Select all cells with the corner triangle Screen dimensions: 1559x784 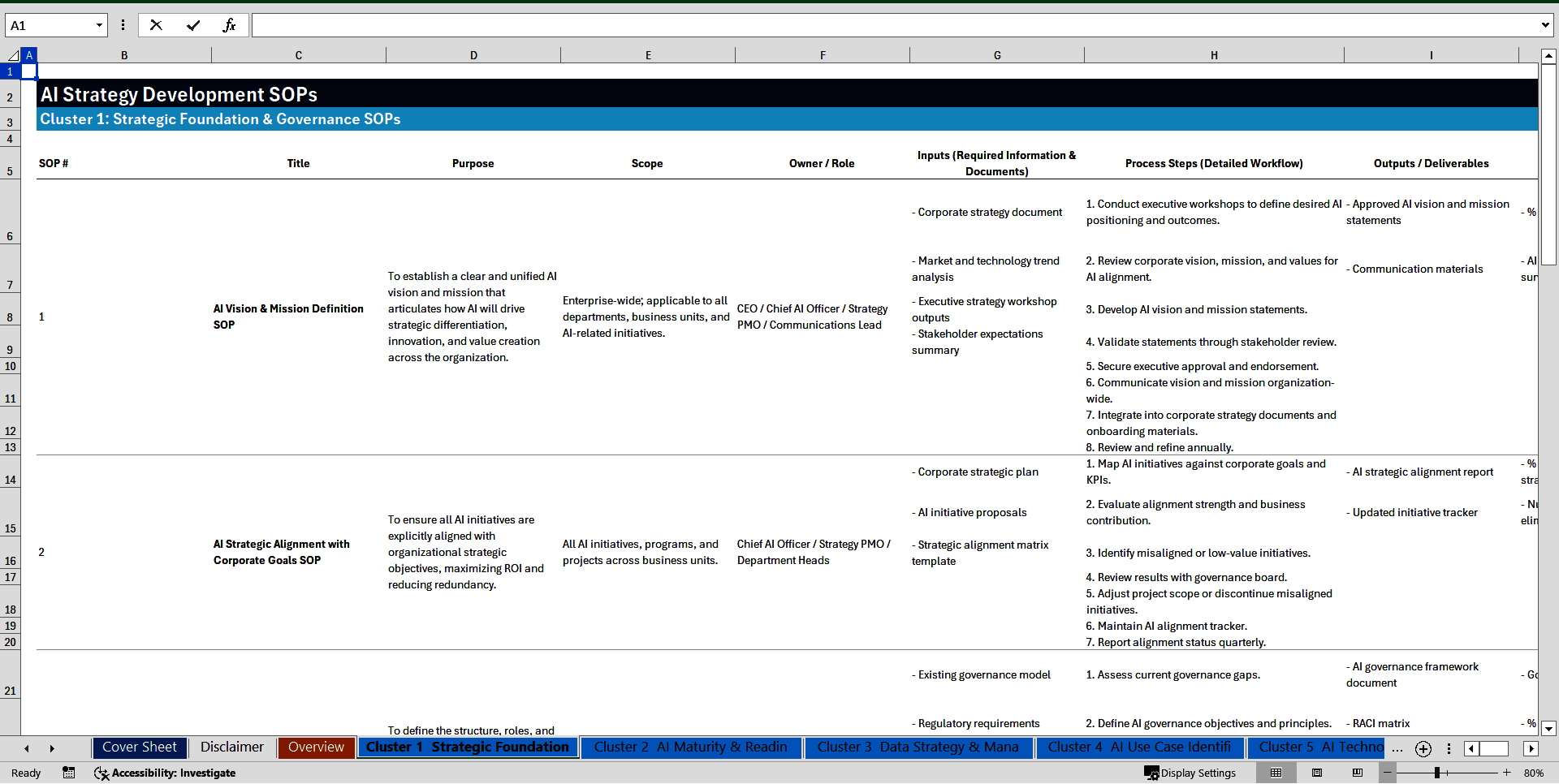[12, 55]
